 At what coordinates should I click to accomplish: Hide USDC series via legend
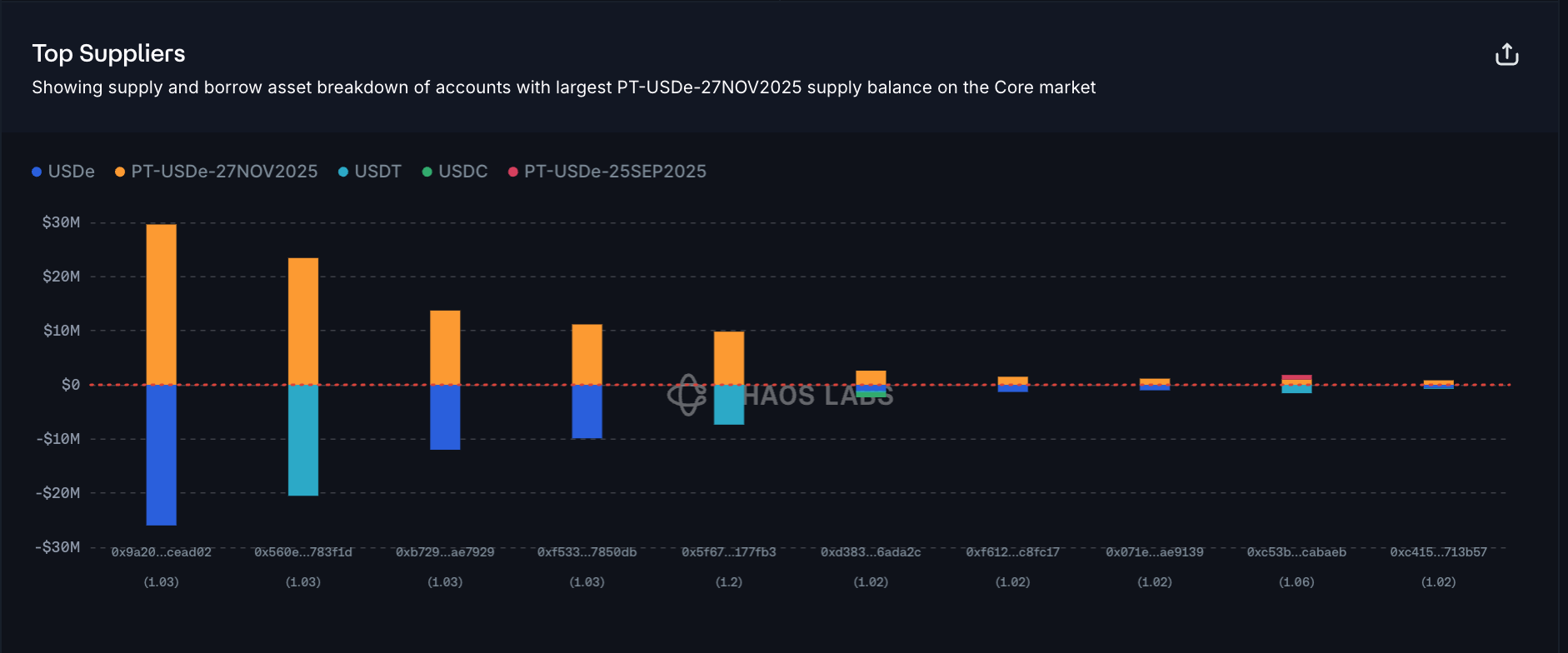(462, 172)
